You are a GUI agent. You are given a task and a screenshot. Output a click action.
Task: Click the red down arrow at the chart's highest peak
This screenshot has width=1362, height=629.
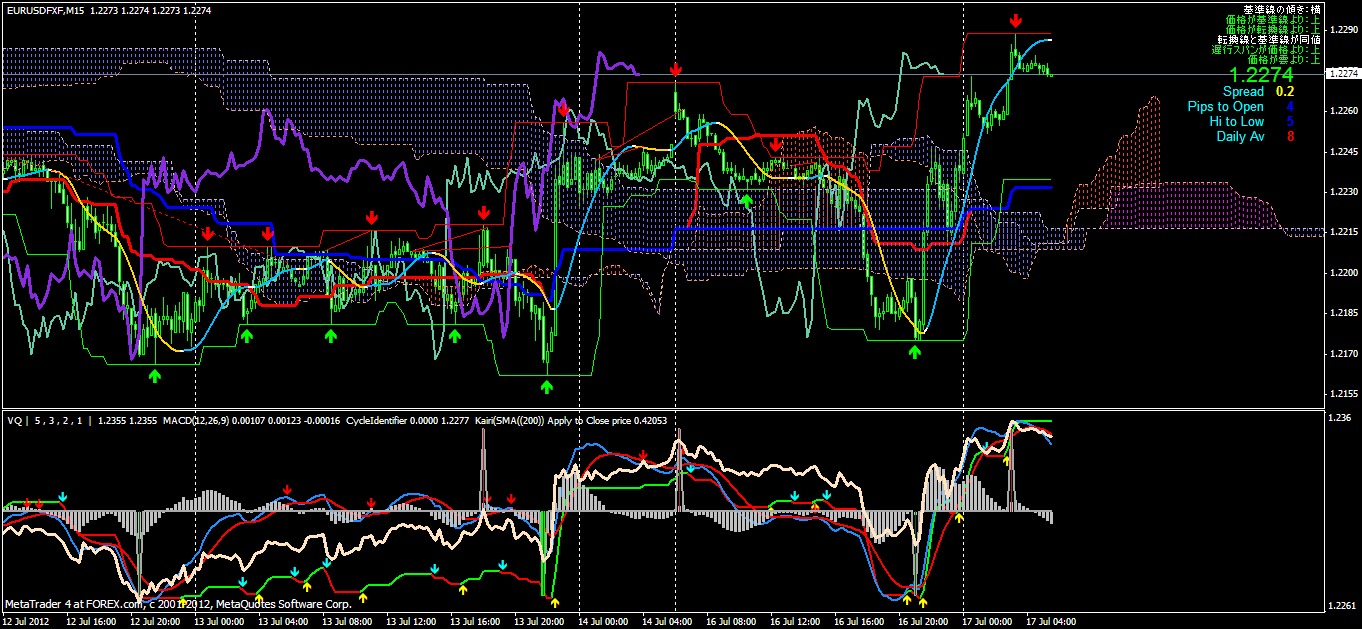1016,21
